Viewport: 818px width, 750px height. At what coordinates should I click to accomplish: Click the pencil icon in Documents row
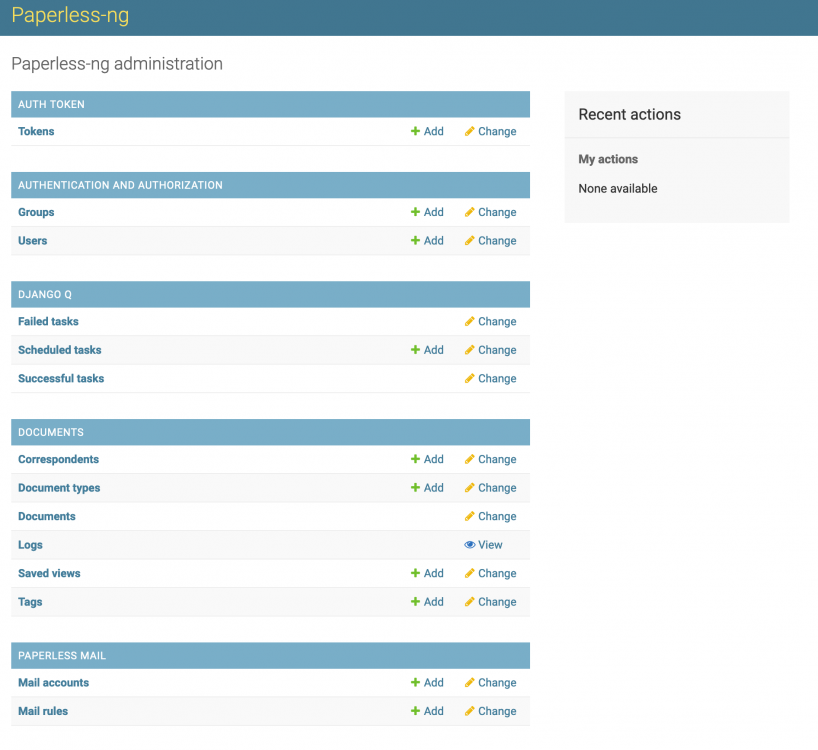pos(470,516)
